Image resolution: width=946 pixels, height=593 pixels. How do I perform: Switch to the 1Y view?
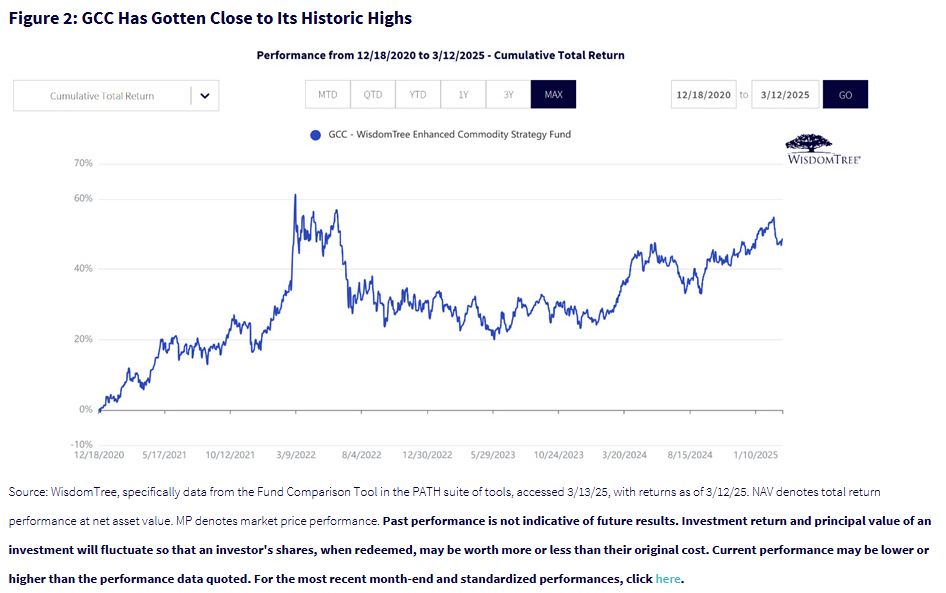coord(463,94)
